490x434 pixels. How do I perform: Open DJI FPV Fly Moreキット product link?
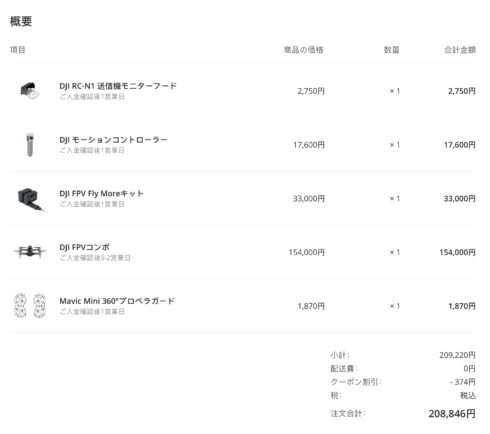(101, 194)
